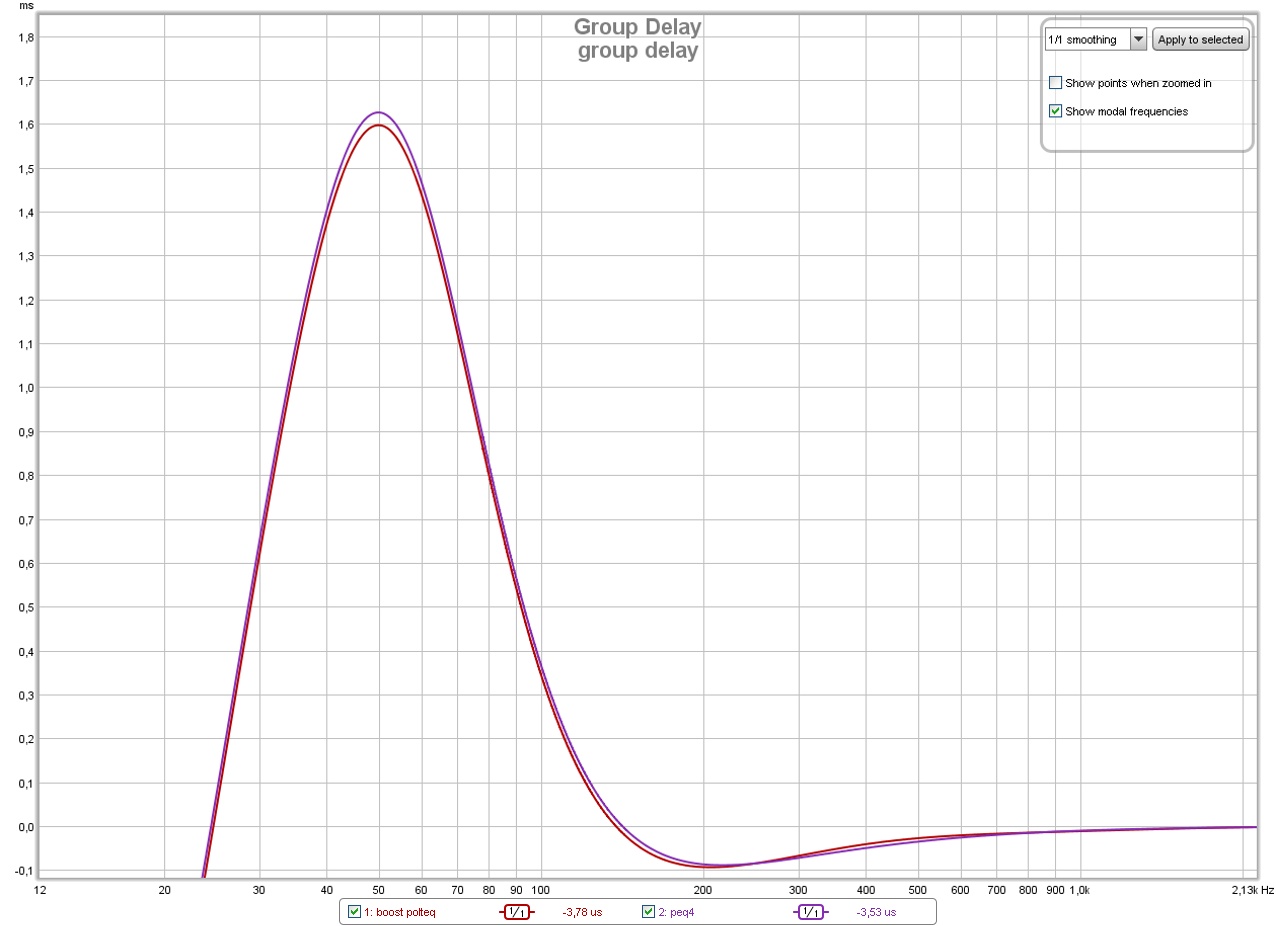
Task: Uncheck the peq4 trace checkbox
Action: coord(649,911)
